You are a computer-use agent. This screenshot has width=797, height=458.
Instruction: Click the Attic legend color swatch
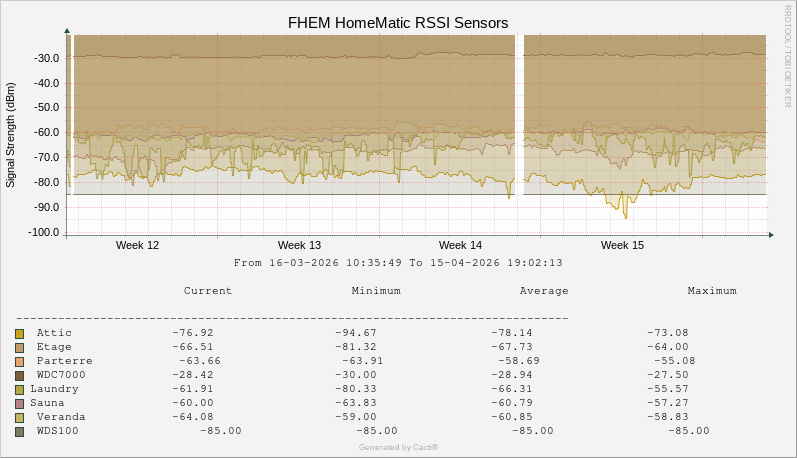[20, 333]
